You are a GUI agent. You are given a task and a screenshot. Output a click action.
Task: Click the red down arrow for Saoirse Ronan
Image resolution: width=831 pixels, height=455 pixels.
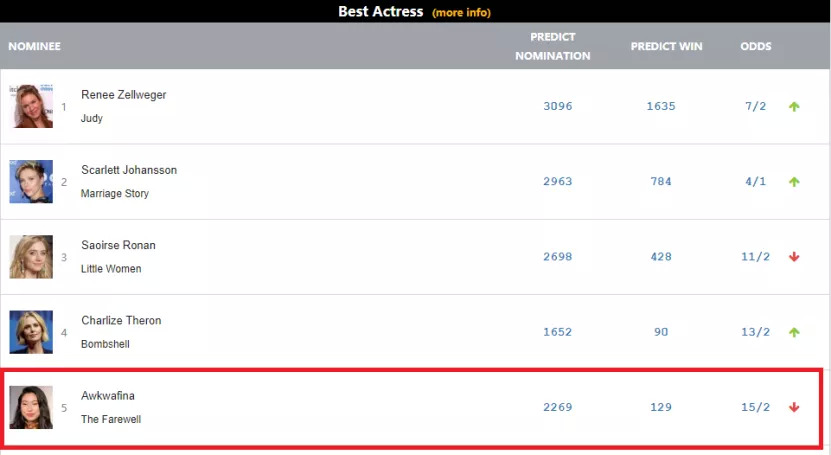point(794,257)
